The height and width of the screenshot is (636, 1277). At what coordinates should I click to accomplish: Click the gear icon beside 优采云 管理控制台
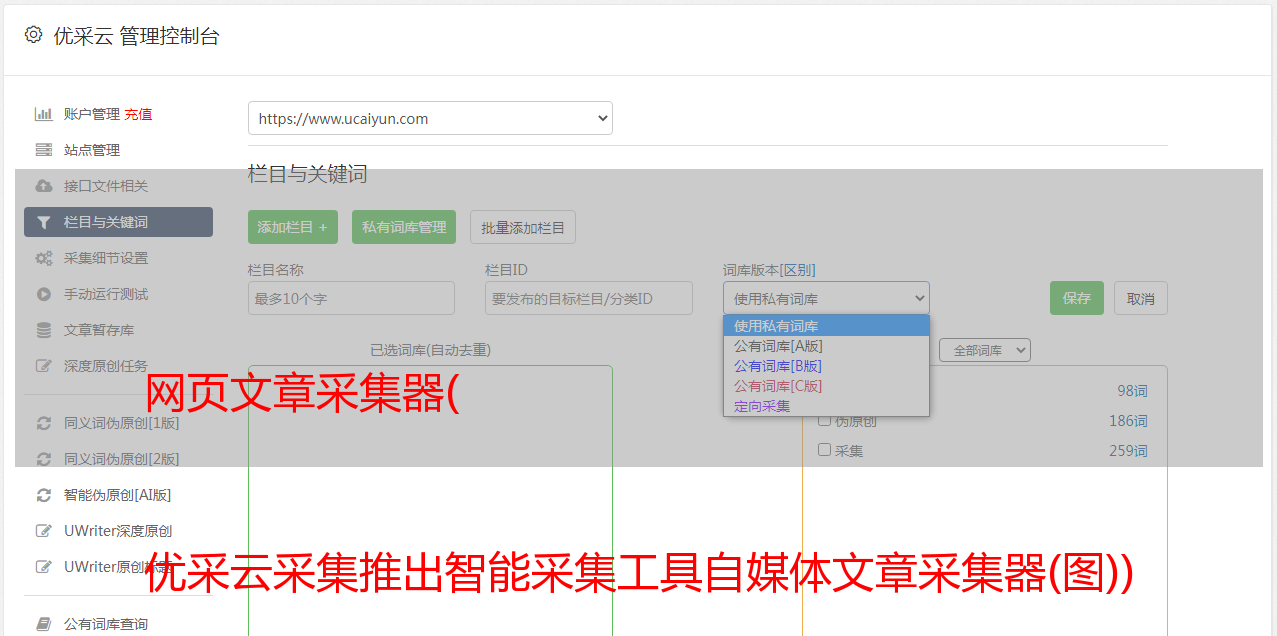pos(33,35)
